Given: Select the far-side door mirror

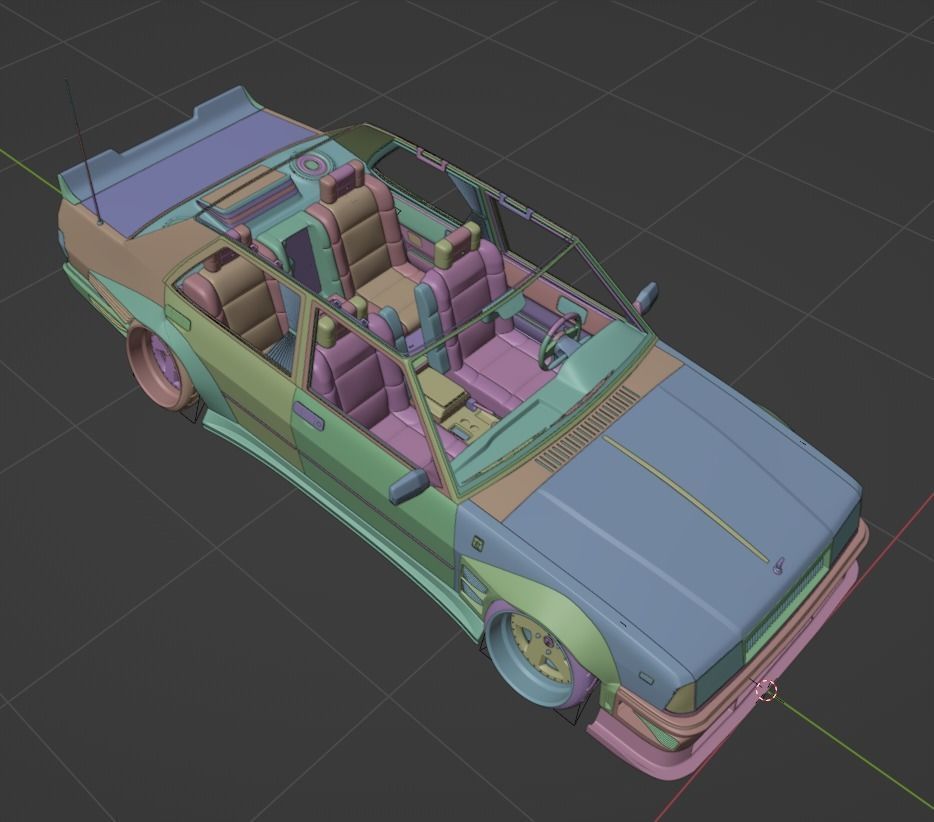Looking at the screenshot, I should 647,297.
